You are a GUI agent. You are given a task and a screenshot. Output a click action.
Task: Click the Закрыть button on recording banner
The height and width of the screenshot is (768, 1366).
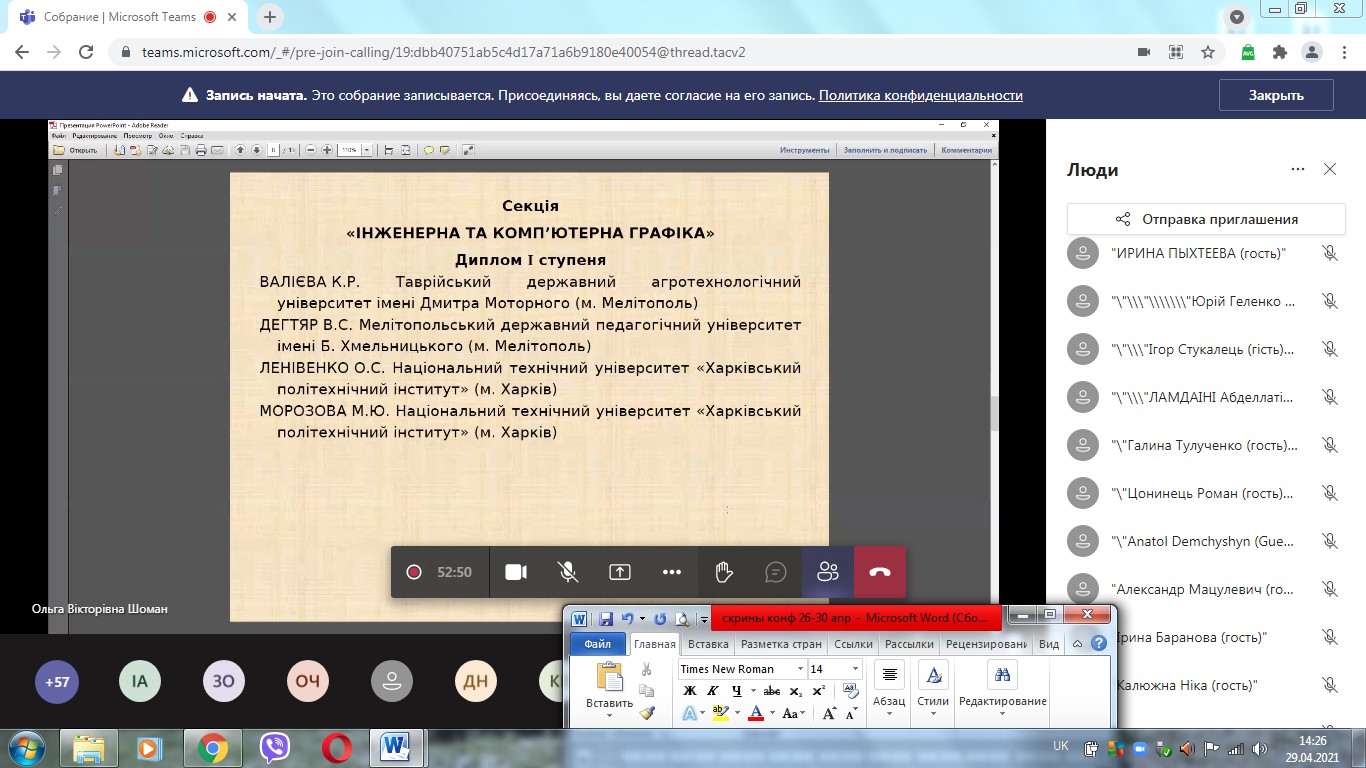1276,96
